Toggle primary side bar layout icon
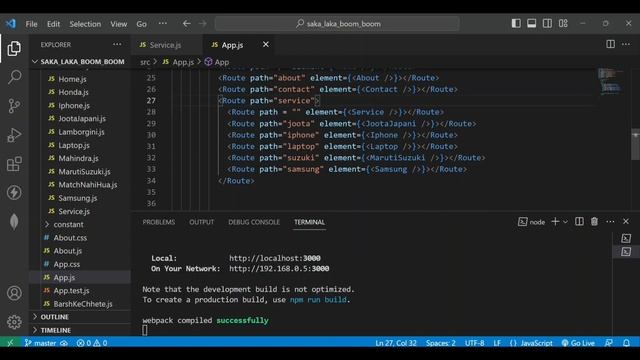640x360 pixels. coord(516,23)
